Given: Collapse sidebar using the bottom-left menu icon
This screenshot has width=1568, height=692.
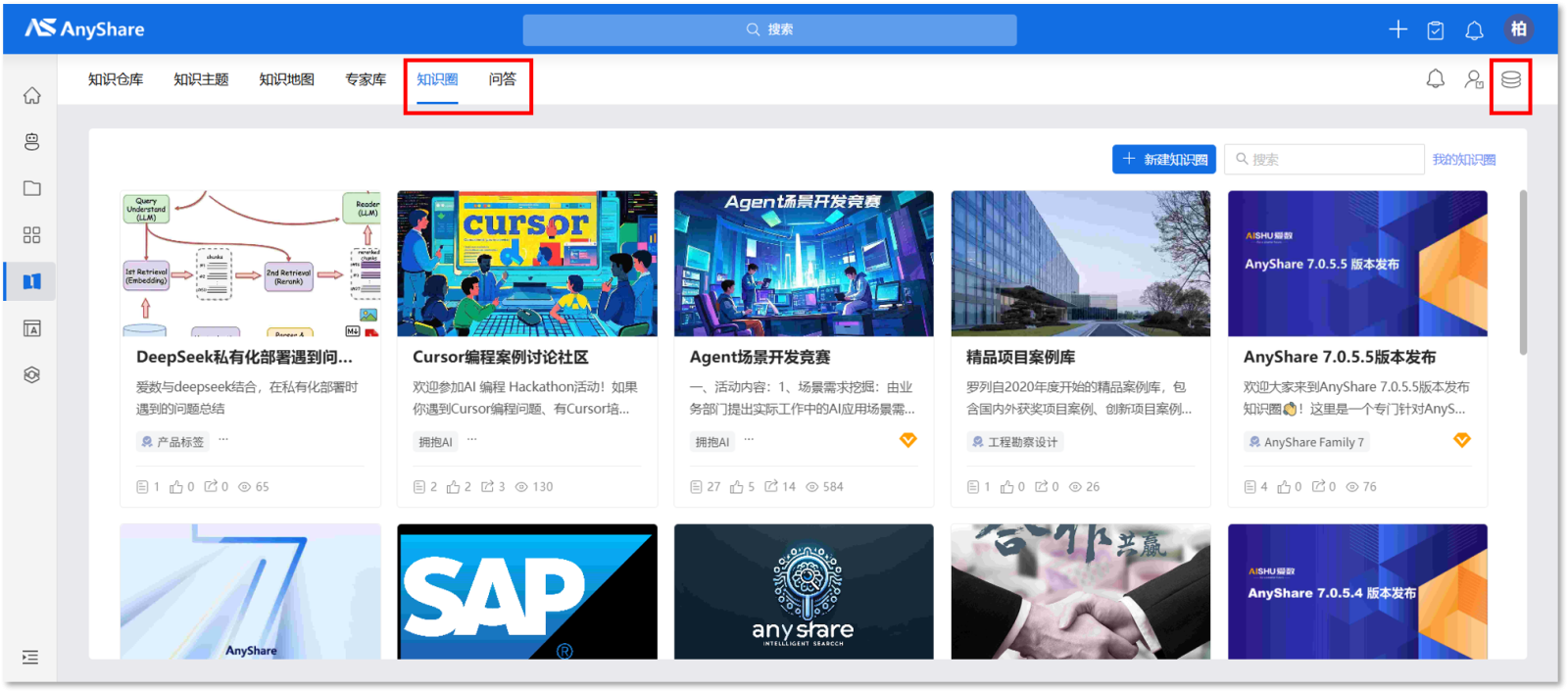Looking at the screenshot, I should (x=30, y=658).
